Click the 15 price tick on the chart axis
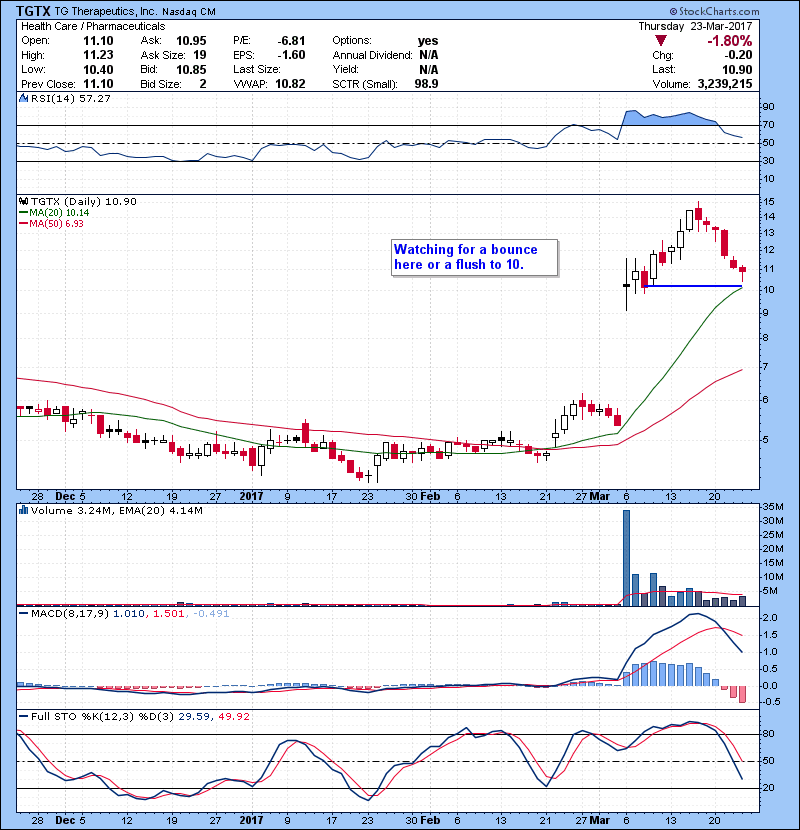 [x=768, y=202]
